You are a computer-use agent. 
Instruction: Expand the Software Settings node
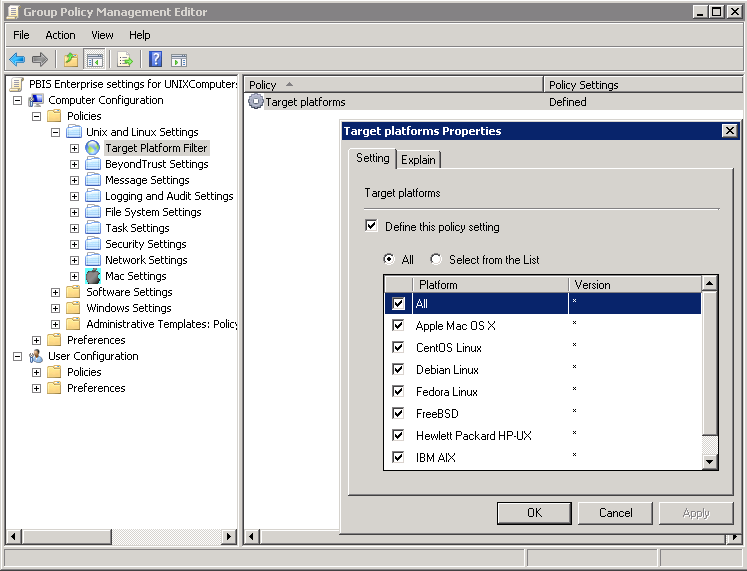pyautogui.click(x=55, y=292)
